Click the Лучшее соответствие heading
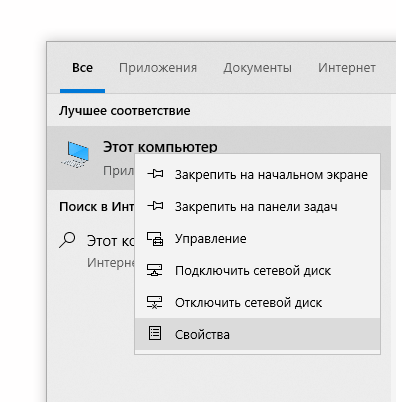Image resolution: width=396 pixels, height=402 pixels. tap(125, 111)
